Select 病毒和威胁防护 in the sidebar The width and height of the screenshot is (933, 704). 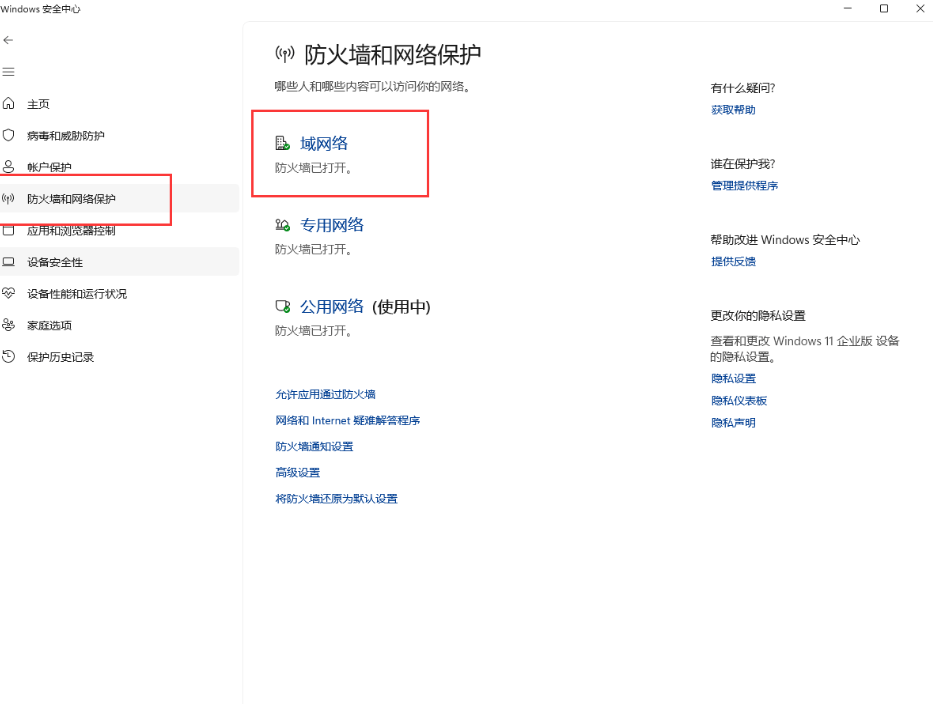[65, 136]
